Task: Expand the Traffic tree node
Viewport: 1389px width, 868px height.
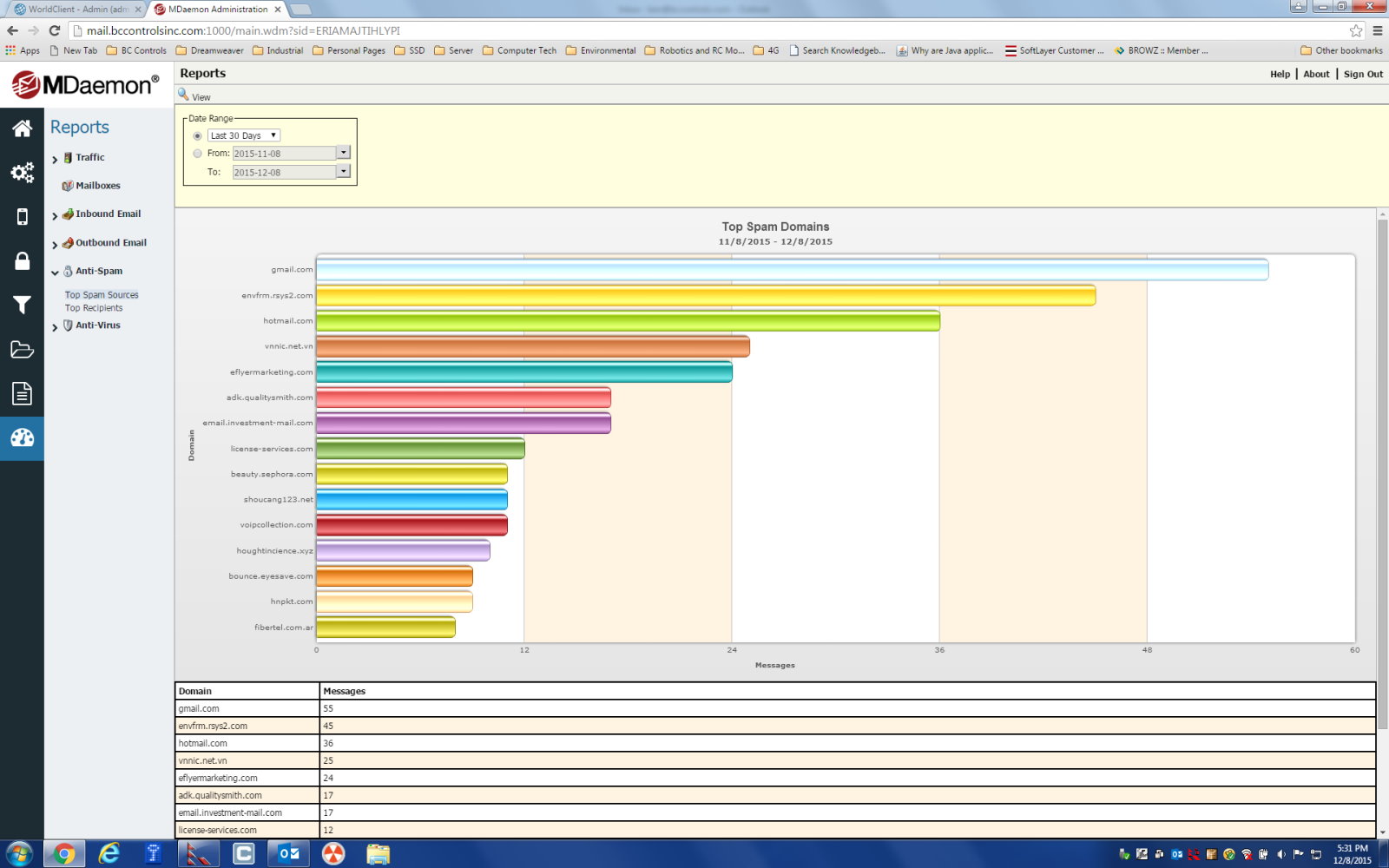Action: tap(55, 159)
